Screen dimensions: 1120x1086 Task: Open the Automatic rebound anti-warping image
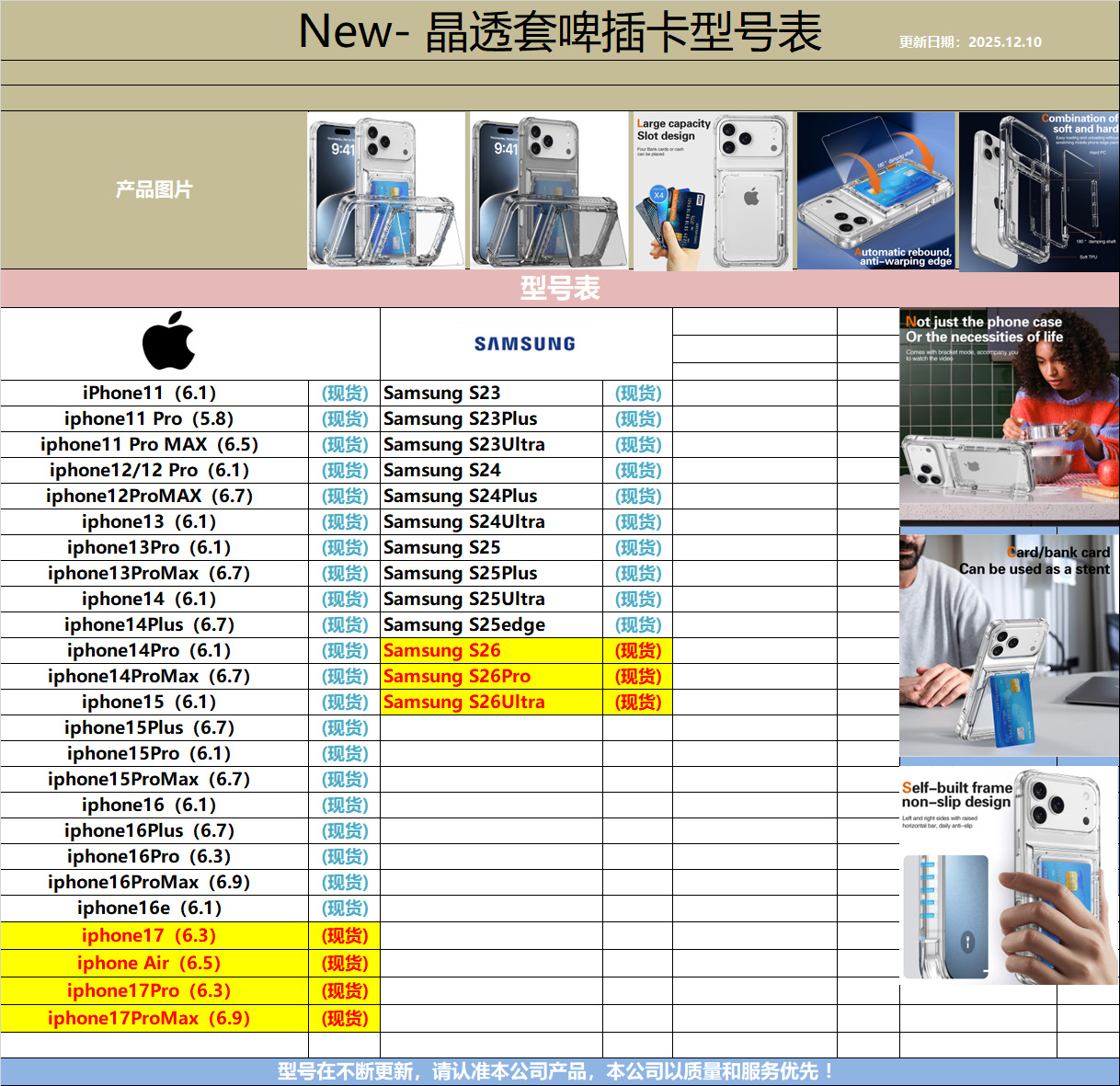(x=876, y=191)
